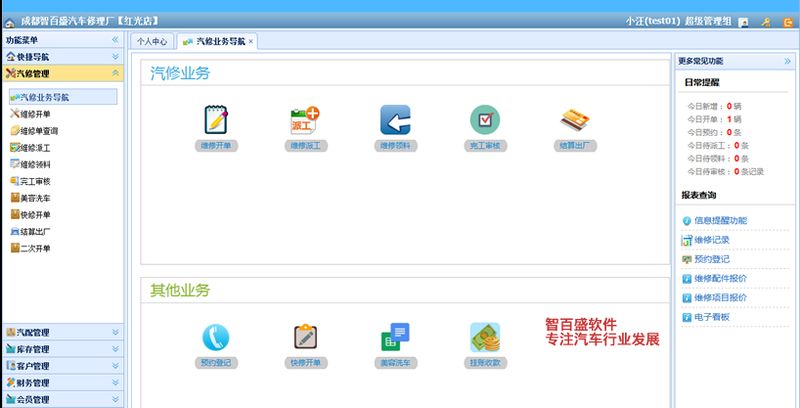
Task: Select the 完工审核 checkmark icon
Action: click(485, 120)
